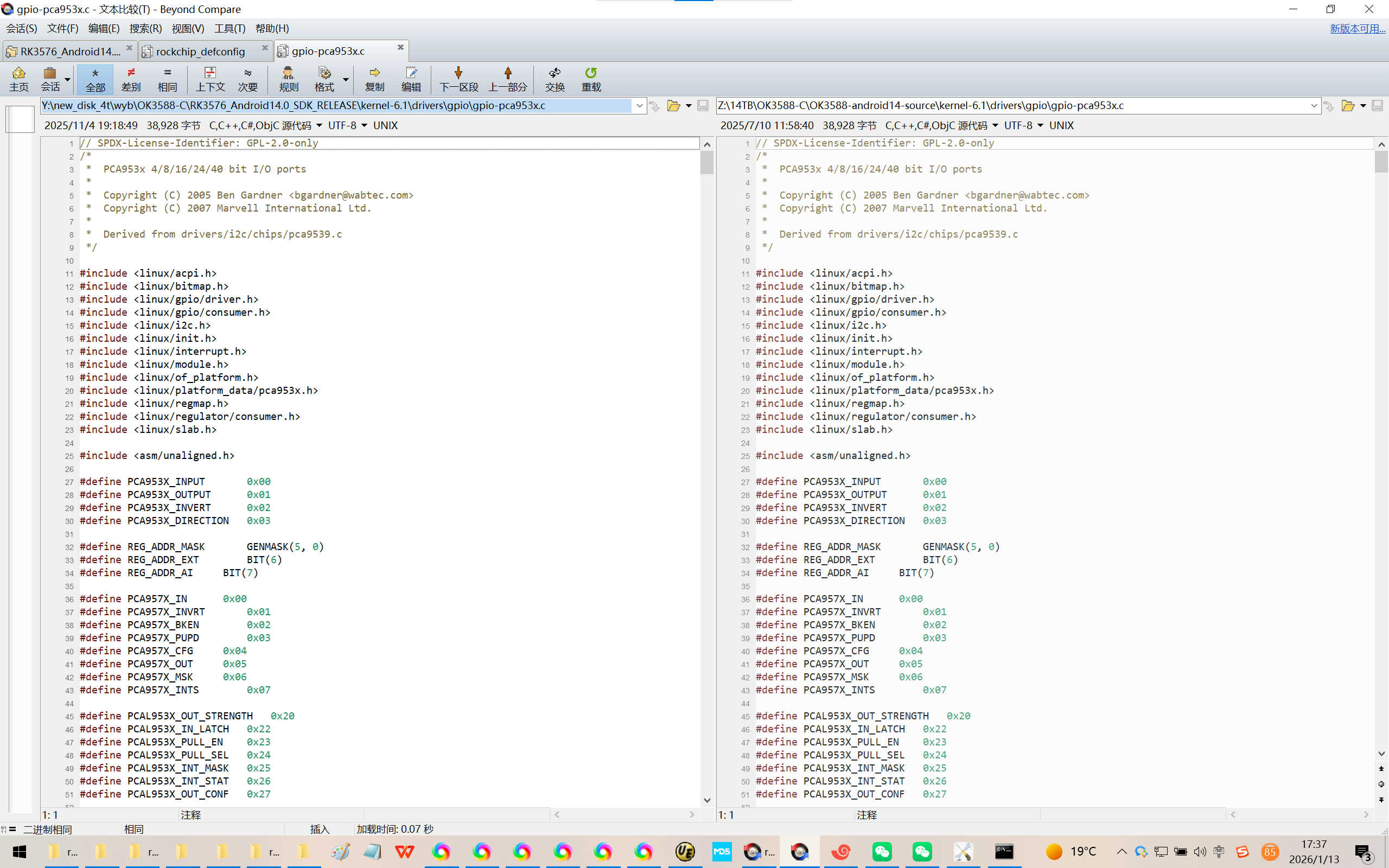Expand the left file path dropdown

(639, 106)
